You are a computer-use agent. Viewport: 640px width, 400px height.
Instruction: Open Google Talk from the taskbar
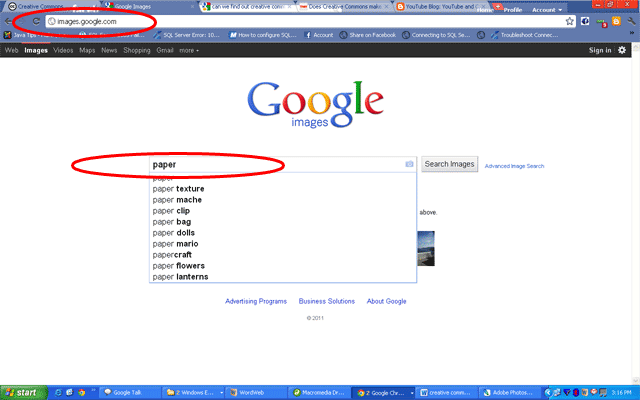pyautogui.click(x=129, y=393)
